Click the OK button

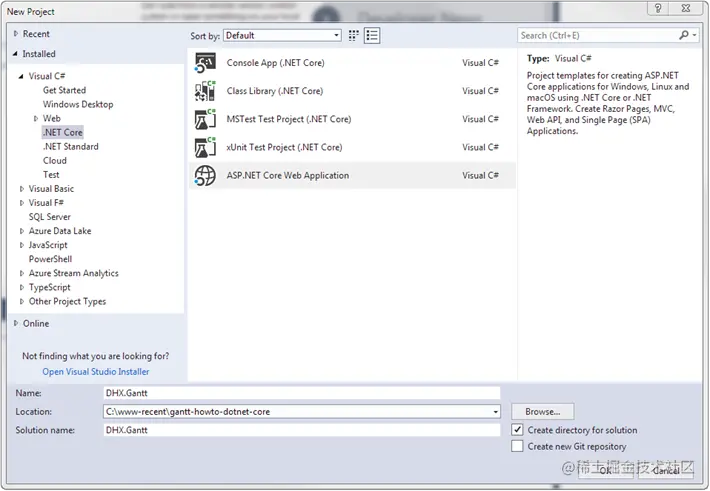pos(606,471)
